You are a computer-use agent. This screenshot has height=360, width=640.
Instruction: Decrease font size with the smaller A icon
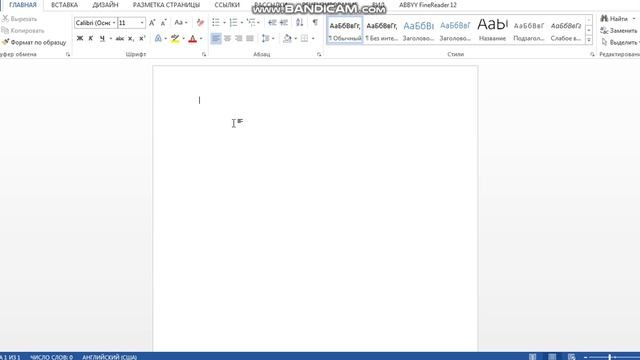click(163, 23)
